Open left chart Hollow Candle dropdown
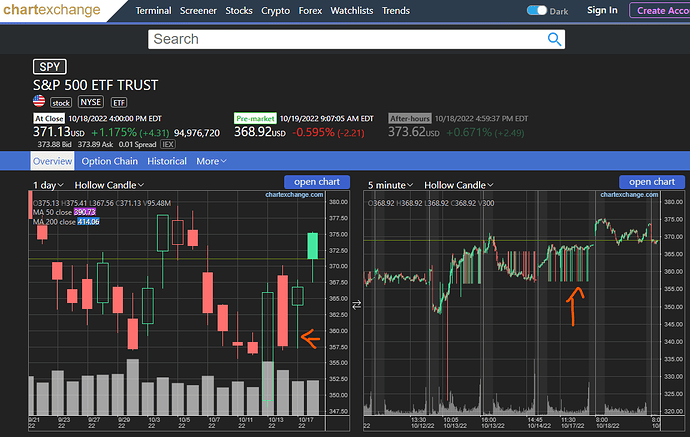This screenshot has height=437, width=690. click(109, 185)
